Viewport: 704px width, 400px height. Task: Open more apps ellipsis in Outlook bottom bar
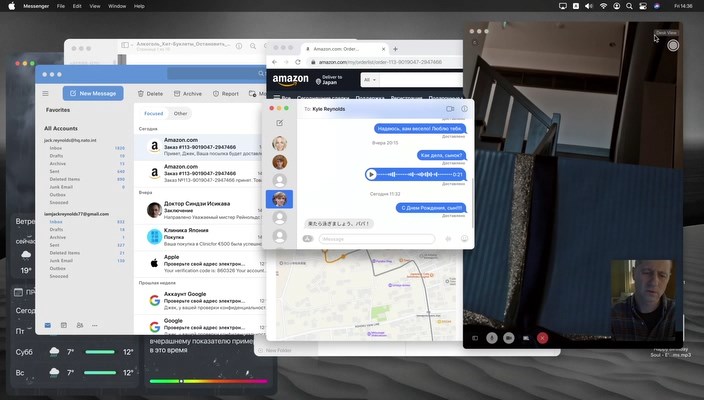pyautogui.click(x=95, y=325)
